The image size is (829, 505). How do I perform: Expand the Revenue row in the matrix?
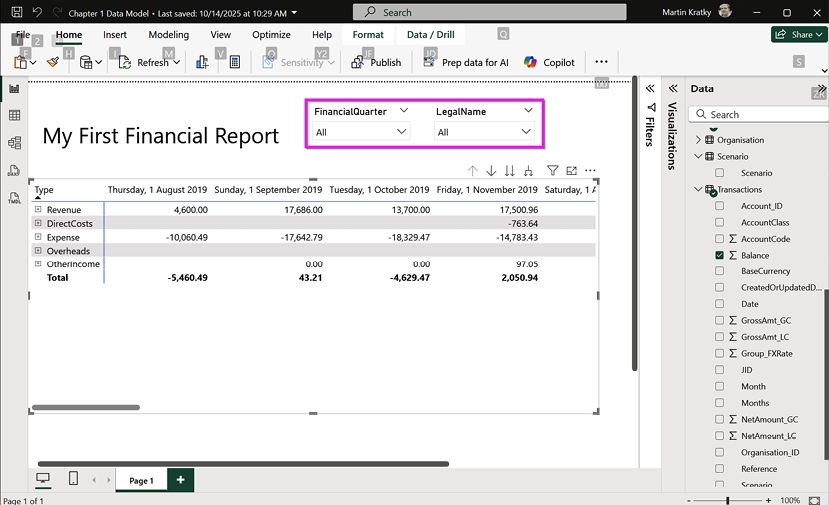(38, 209)
